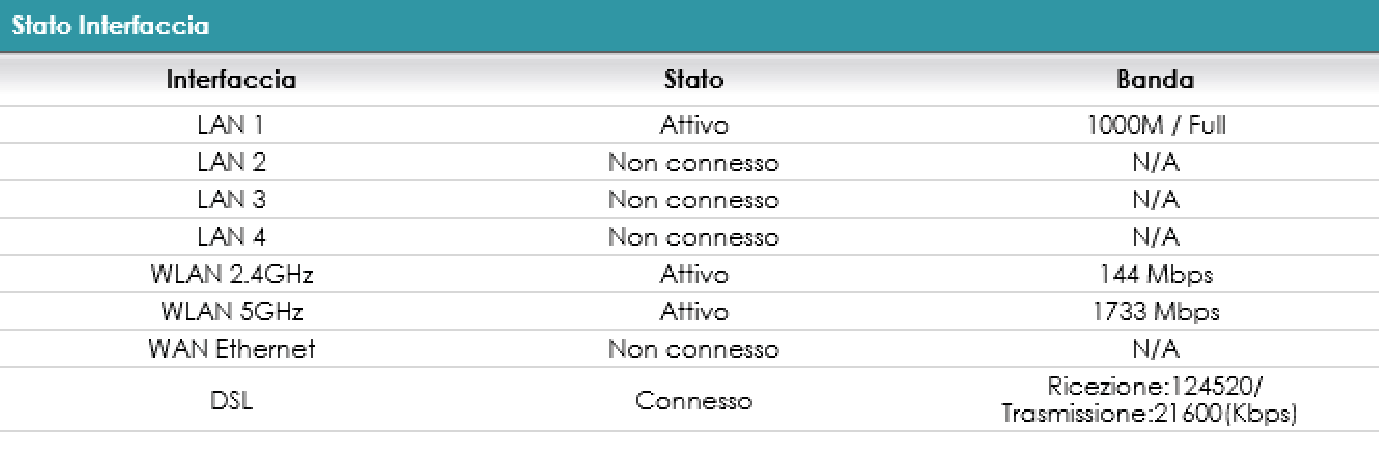Click the 1733 Mbps band value
Viewport: 1379px width, 466px height.
(1155, 312)
